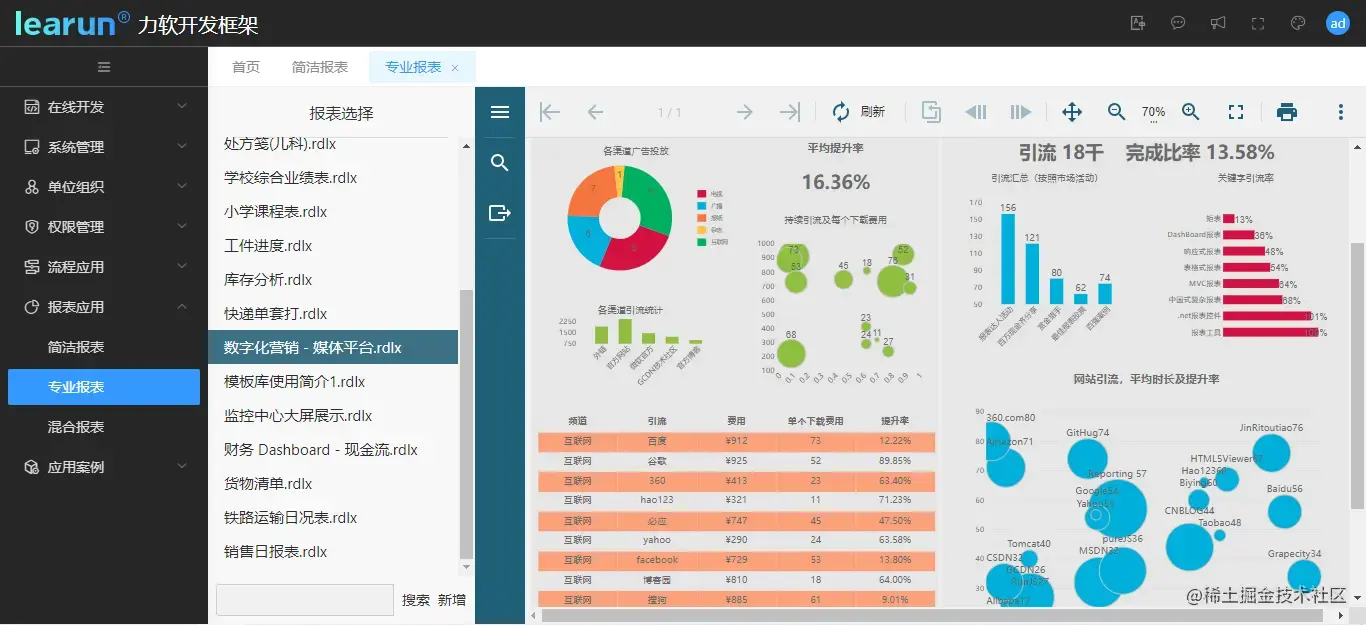
Task: Click the search icon in report viewer
Action: [500, 162]
